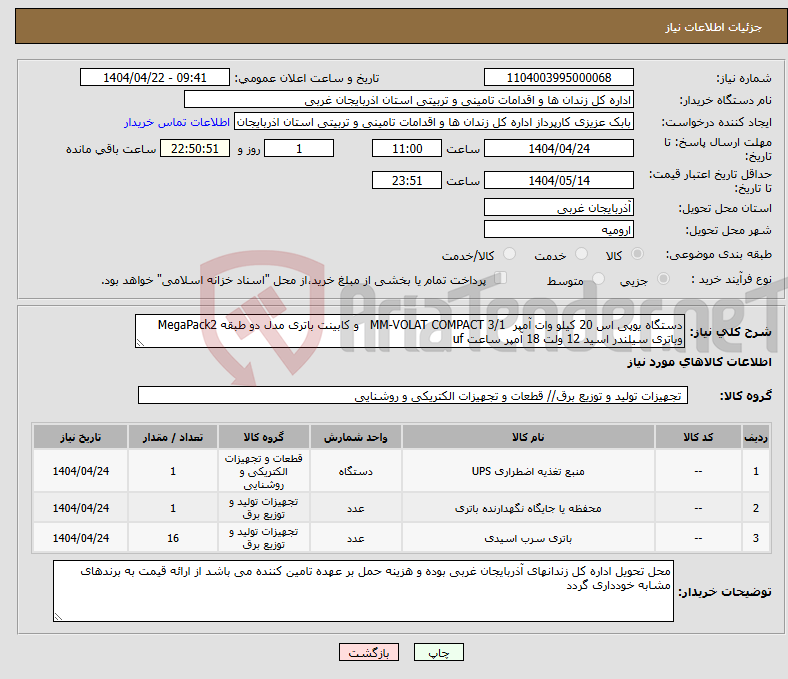Viewport: 788px width, 679px height.
Task: Click the announcement date field 1404/04/22 - 09:41
Action: 155,77
